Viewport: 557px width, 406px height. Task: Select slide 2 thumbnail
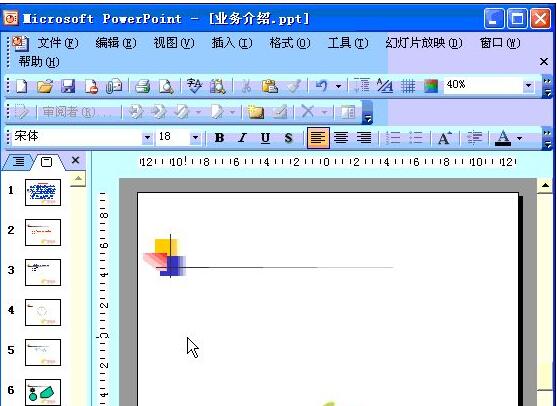point(43,233)
